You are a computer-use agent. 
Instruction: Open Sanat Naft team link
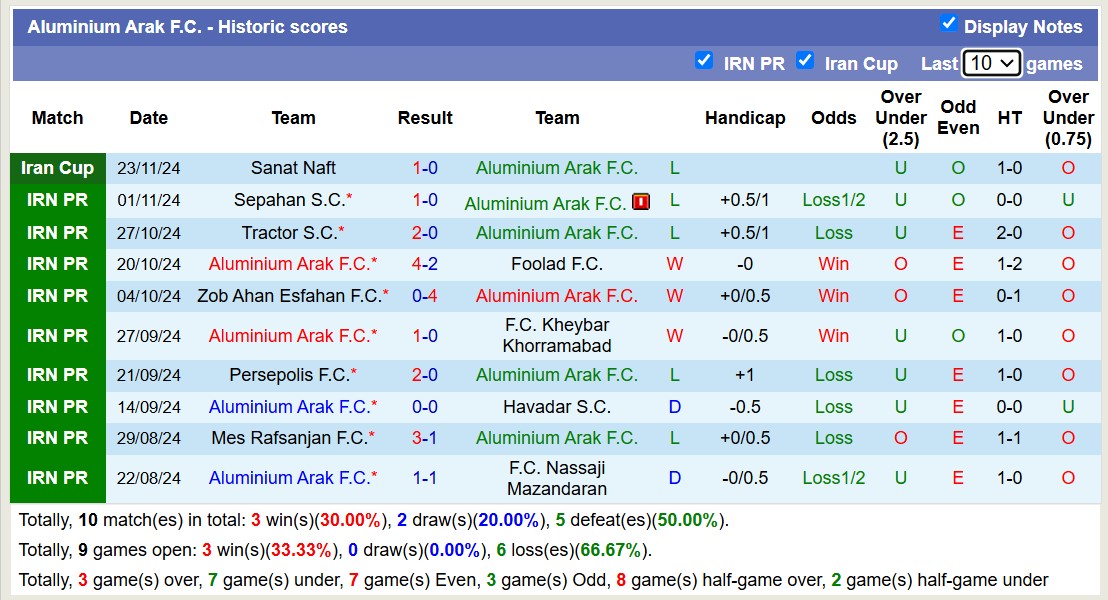(x=293, y=168)
